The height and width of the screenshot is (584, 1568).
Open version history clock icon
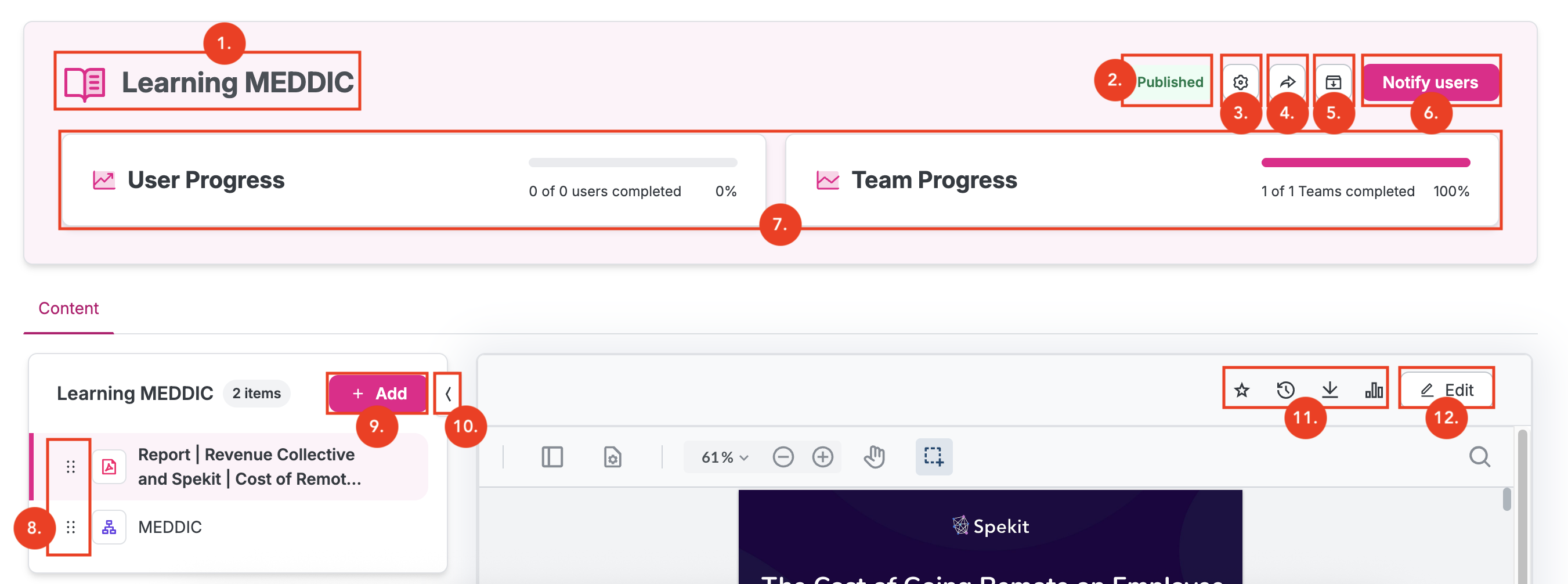[x=1285, y=390]
